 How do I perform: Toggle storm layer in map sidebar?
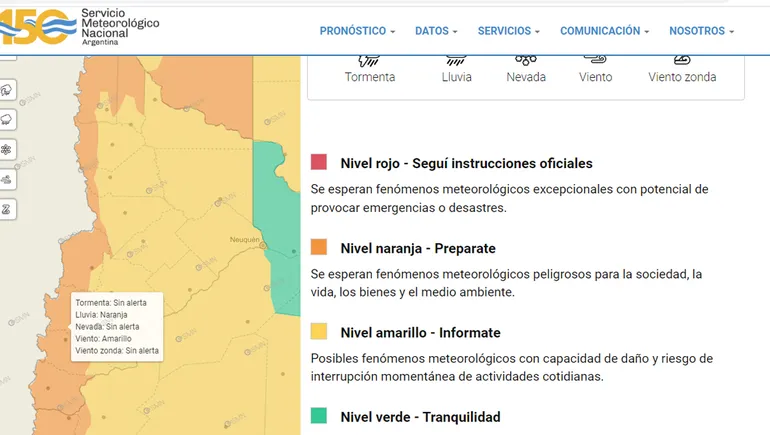click(x=7, y=90)
